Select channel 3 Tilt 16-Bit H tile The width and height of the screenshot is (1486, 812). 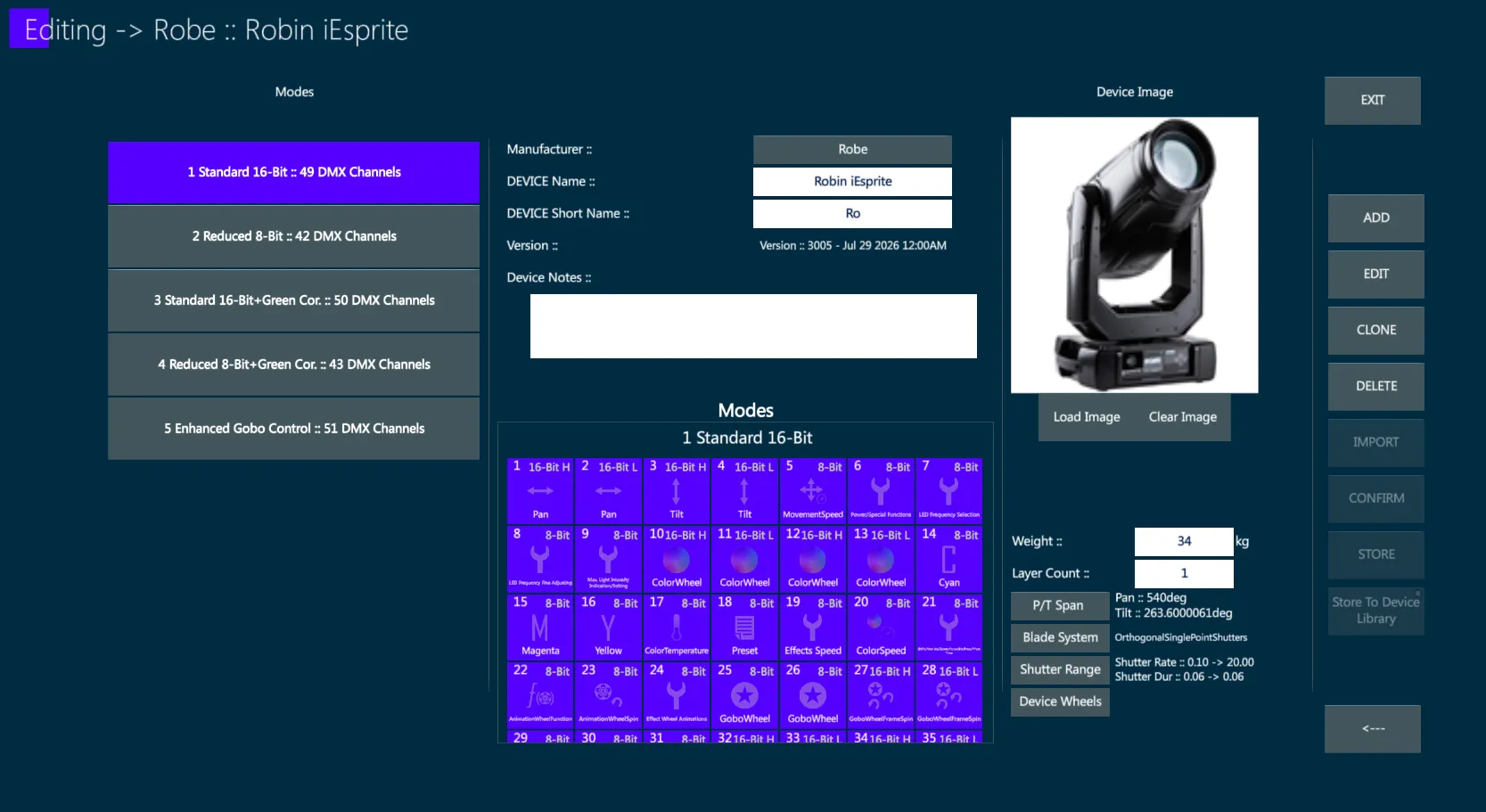(677, 490)
